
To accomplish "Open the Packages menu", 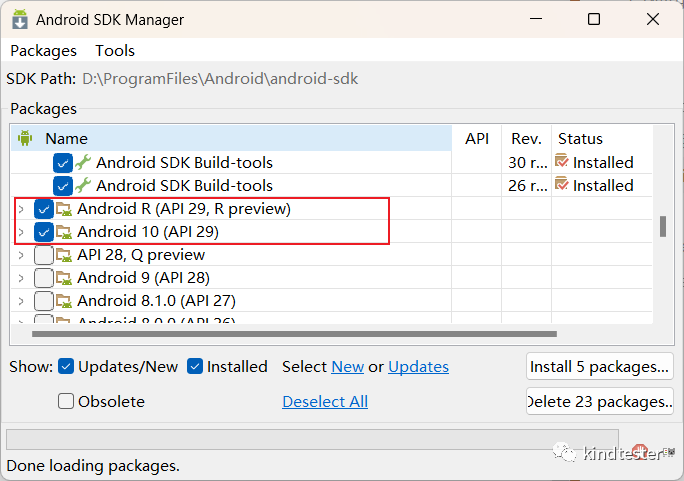I will tap(43, 50).
